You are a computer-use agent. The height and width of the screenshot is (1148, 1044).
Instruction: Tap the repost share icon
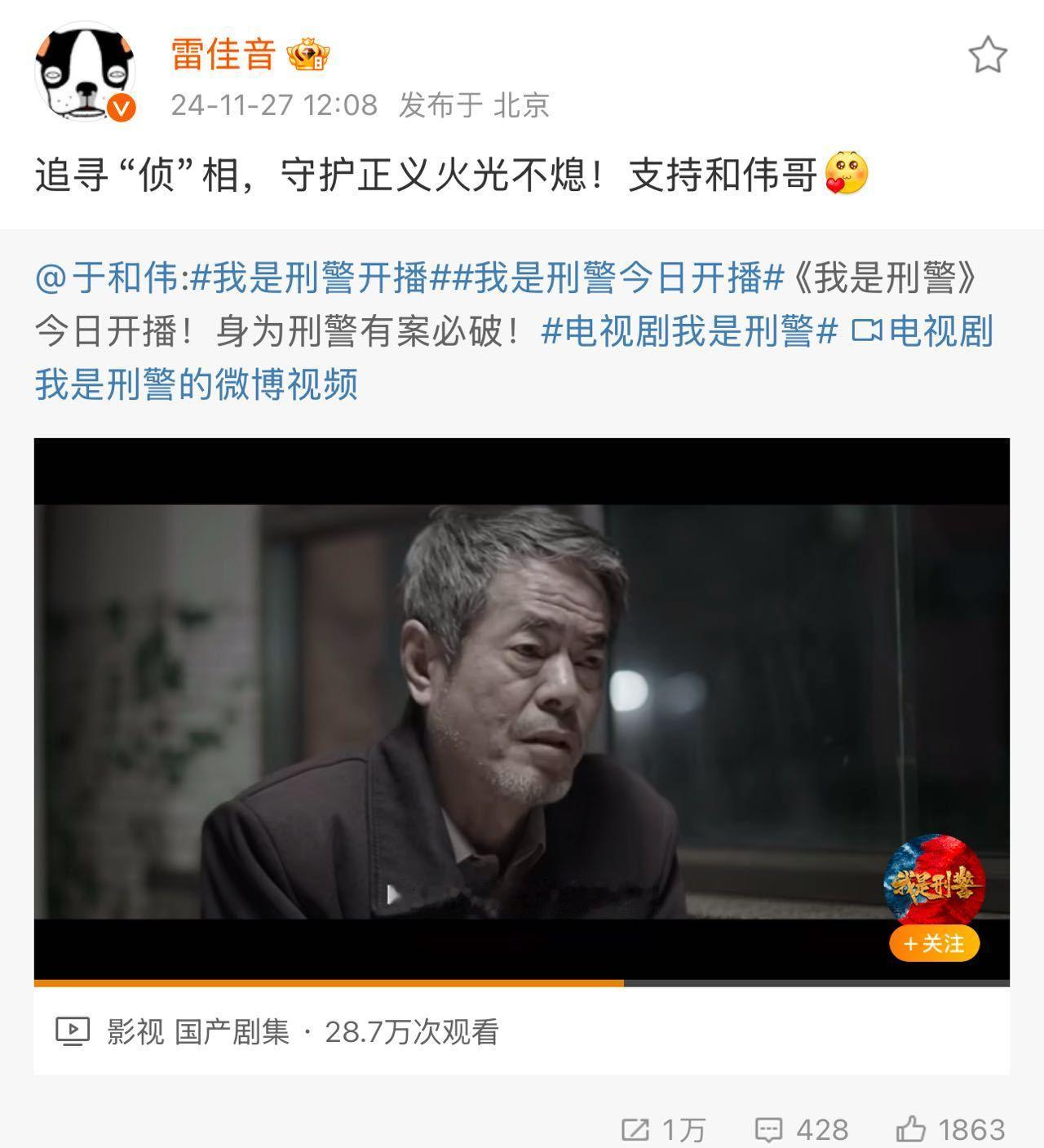click(x=635, y=1129)
